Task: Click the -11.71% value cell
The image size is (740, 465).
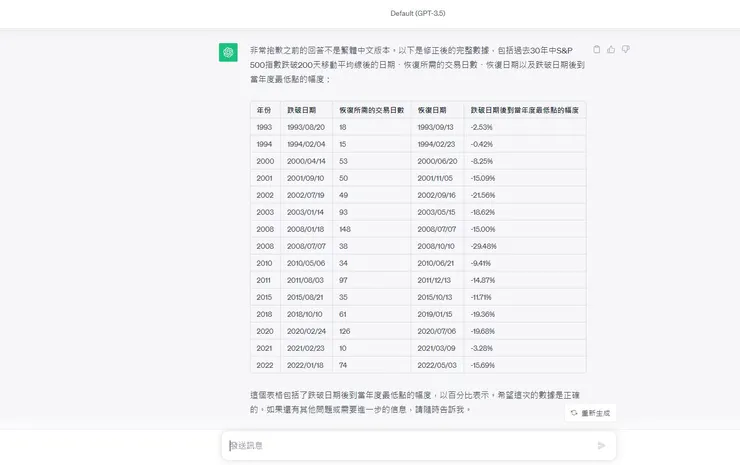Action: [525, 297]
